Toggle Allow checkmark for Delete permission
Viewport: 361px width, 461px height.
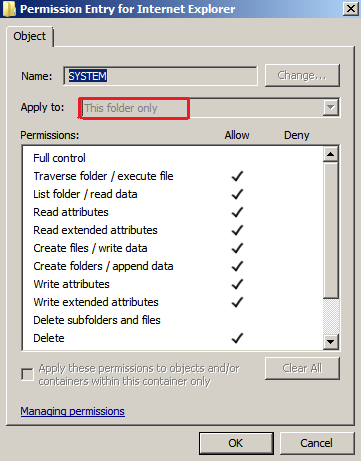pyautogui.click(x=237, y=338)
